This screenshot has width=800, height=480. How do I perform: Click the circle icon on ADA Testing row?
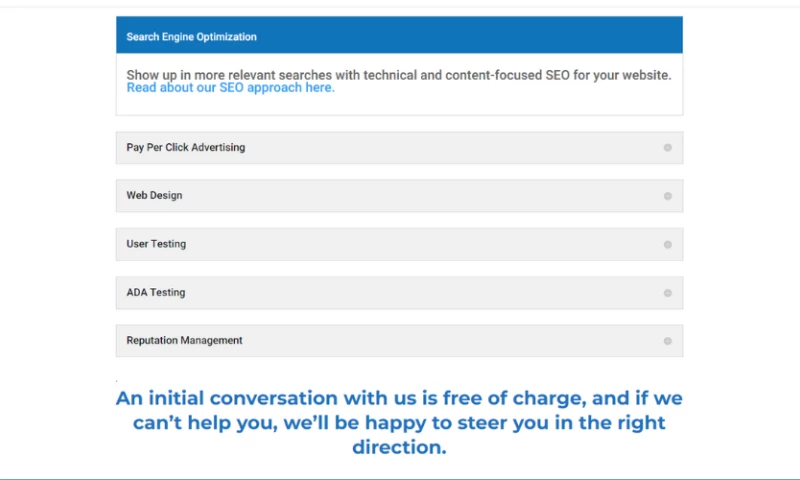coord(667,293)
